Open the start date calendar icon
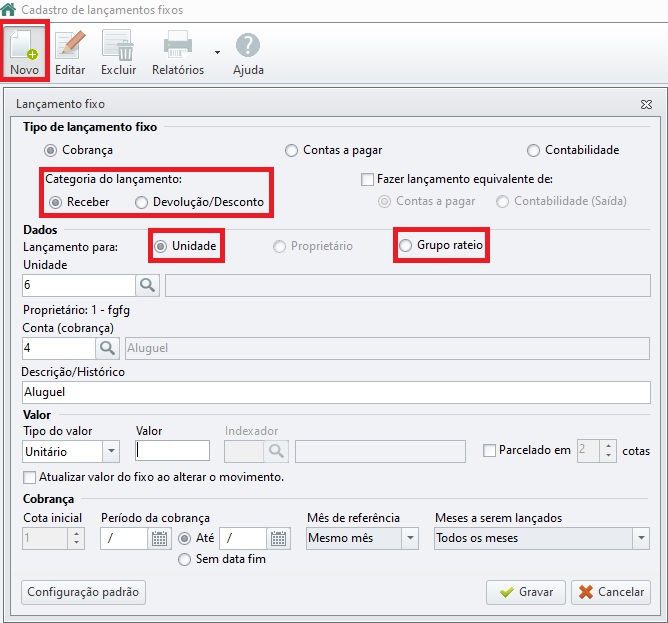This screenshot has width=668, height=623. coord(159,538)
